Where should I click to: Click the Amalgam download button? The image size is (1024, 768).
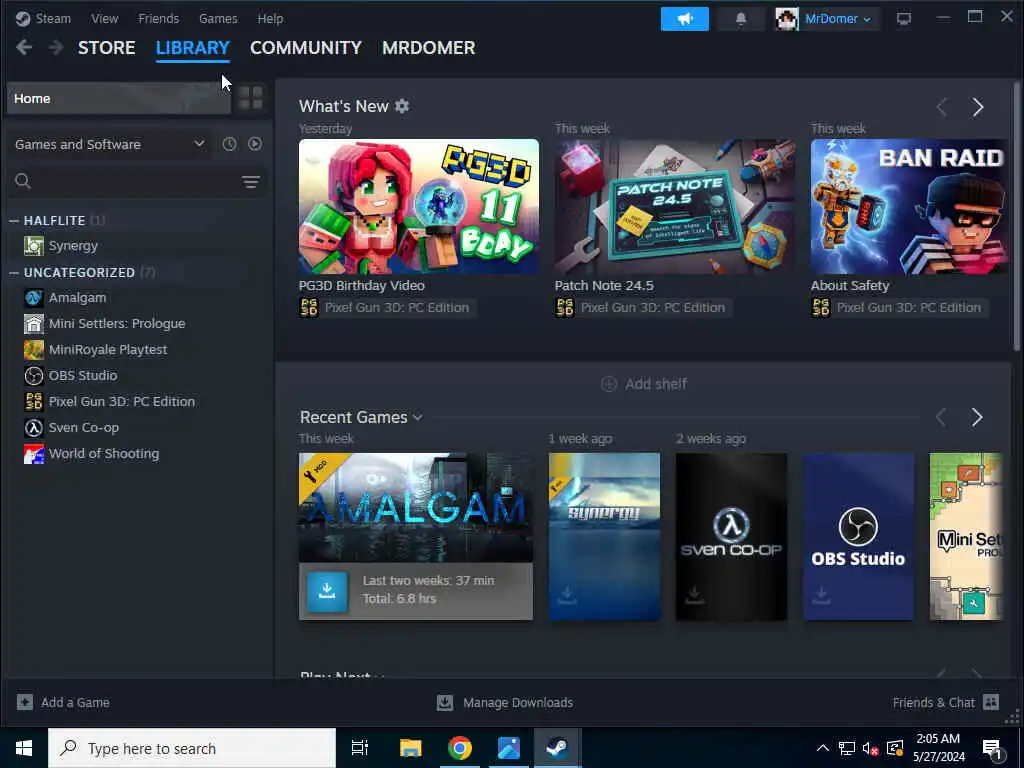point(327,591)
